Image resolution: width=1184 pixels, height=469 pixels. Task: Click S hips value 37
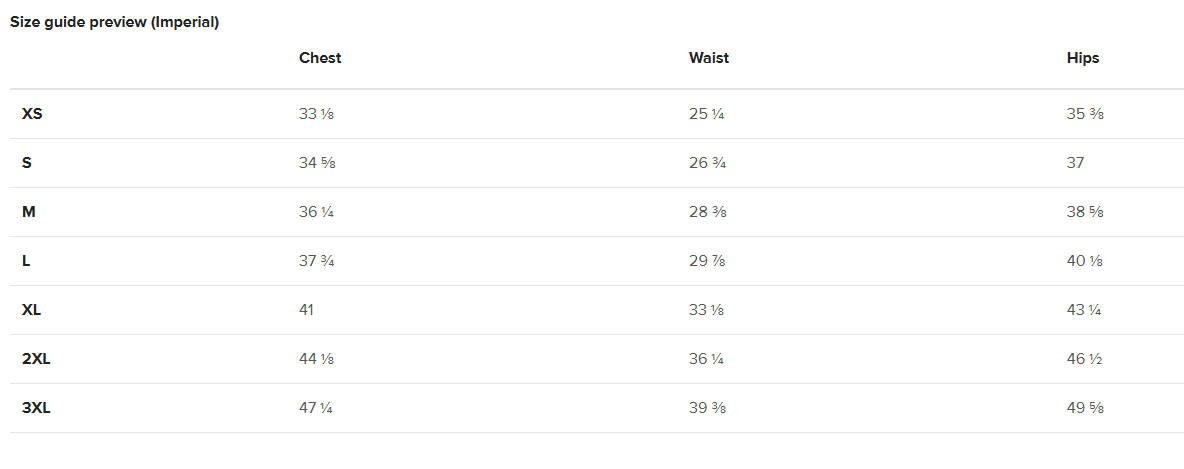1075,163
